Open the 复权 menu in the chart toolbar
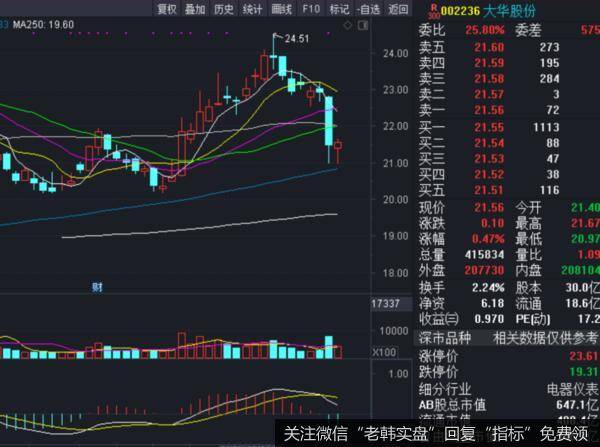The height and width of the screenshot is (447, 600). pyautogui.click(x=167, y=9)
